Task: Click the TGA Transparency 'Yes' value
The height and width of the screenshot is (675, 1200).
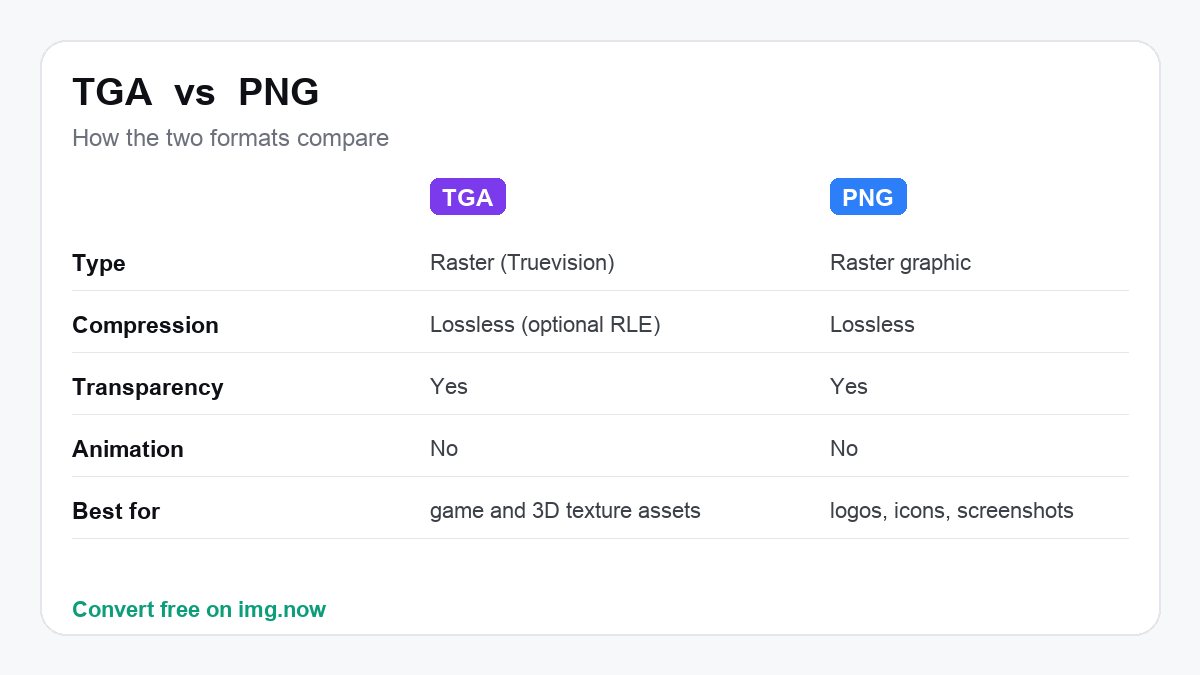Action: [x=449, y=387]
